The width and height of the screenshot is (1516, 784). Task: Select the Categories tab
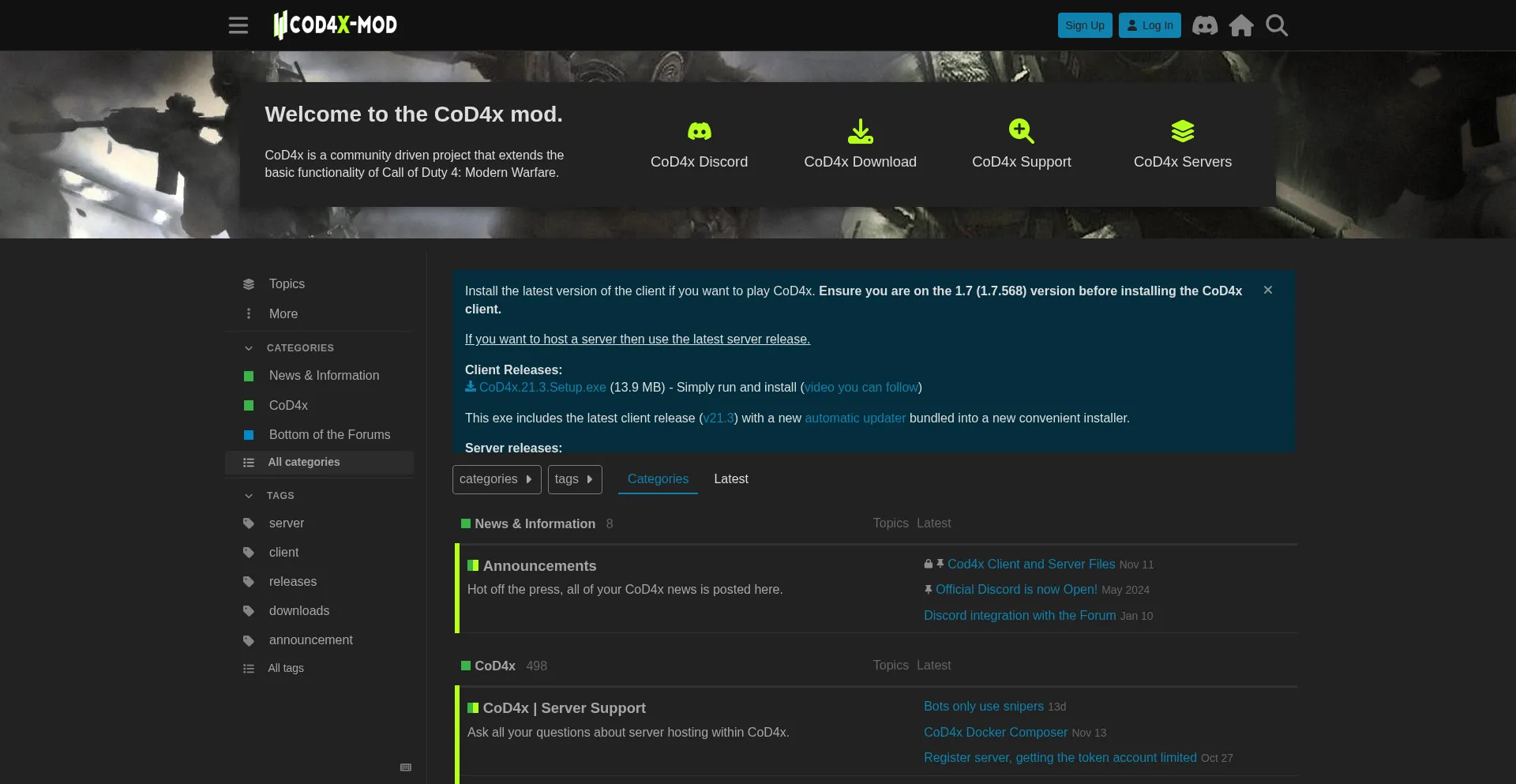coord(658,478)
